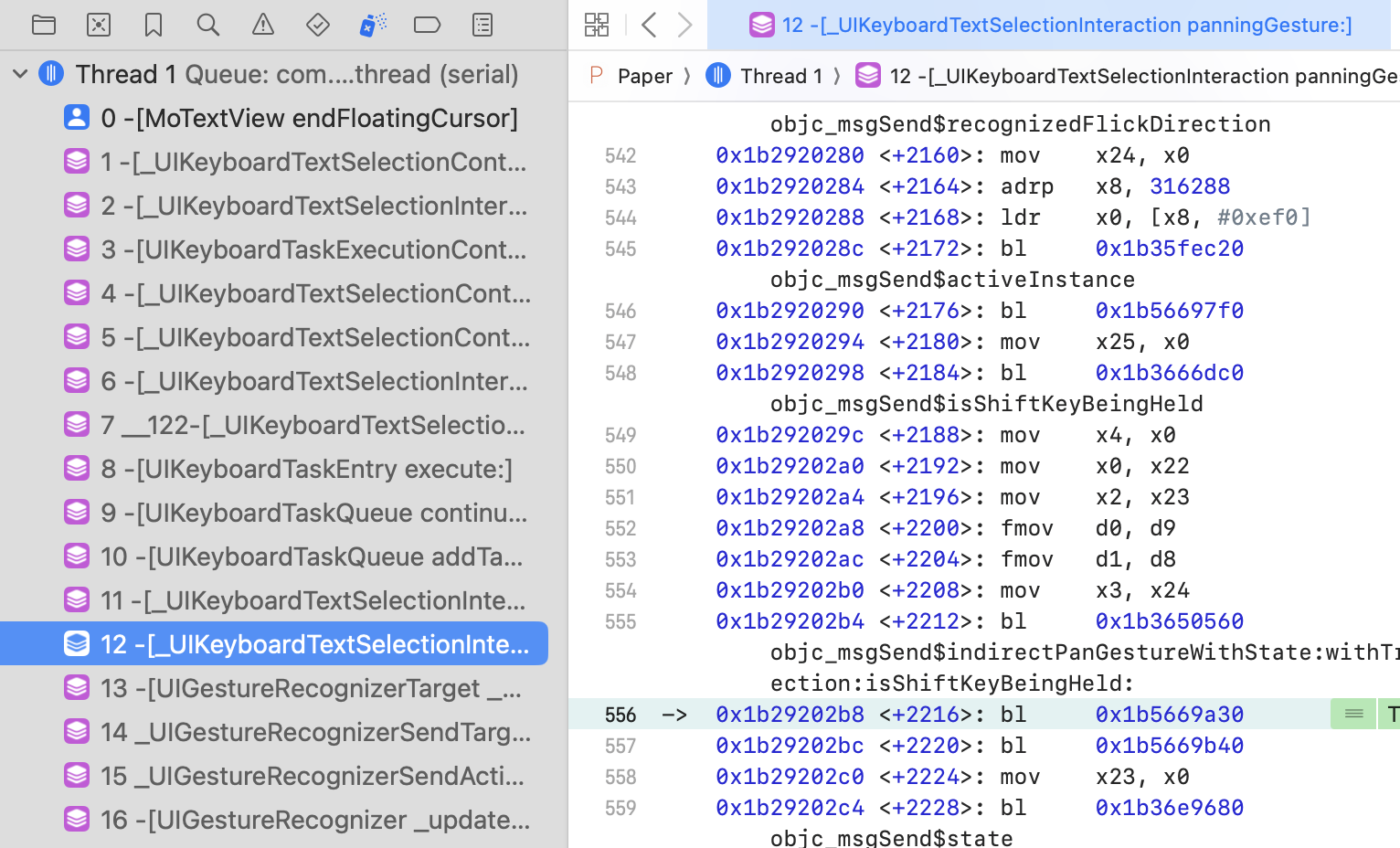Click the editor layout grid icon
Screen dimensions: 1400x848
597,25
